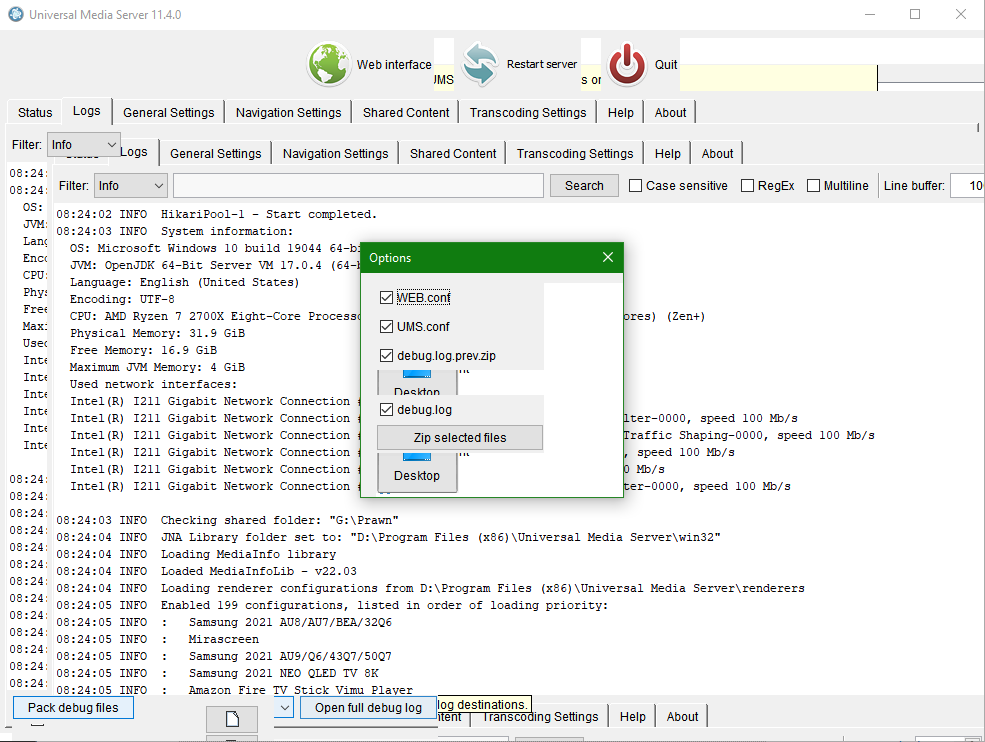Open the Help tab in the second tab row
Viewport: 985px width, 742px height.
(x=668, y=153)
